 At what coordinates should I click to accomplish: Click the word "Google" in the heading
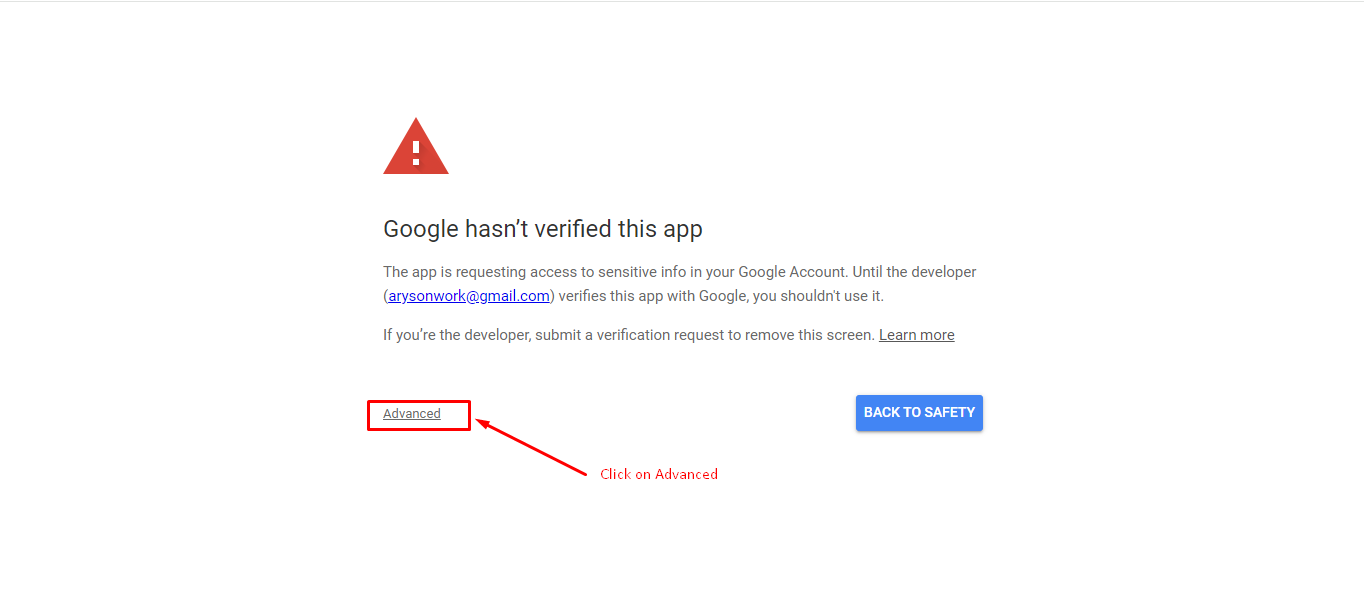[x=420, y=229]
